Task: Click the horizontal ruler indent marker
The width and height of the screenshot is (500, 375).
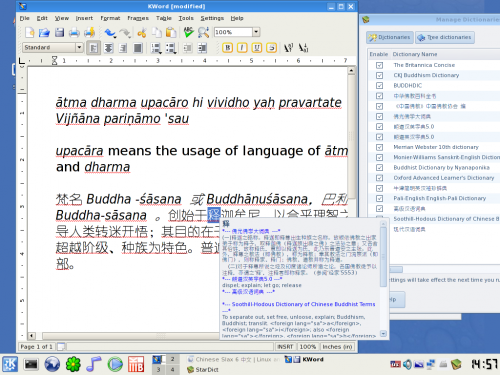Action: click(x=54, y=61)
